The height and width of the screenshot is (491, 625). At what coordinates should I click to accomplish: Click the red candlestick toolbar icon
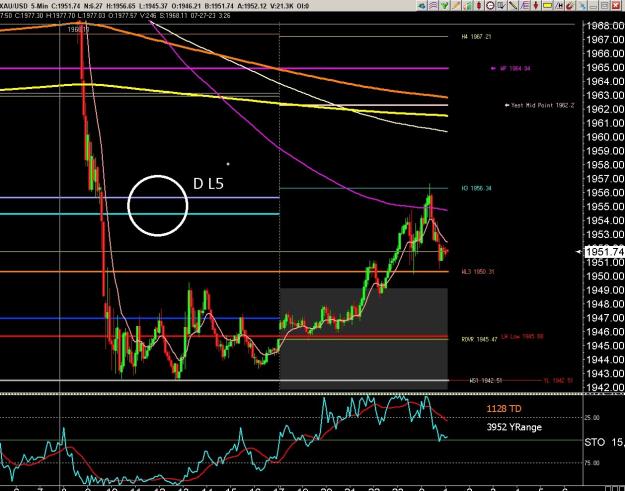479,6
